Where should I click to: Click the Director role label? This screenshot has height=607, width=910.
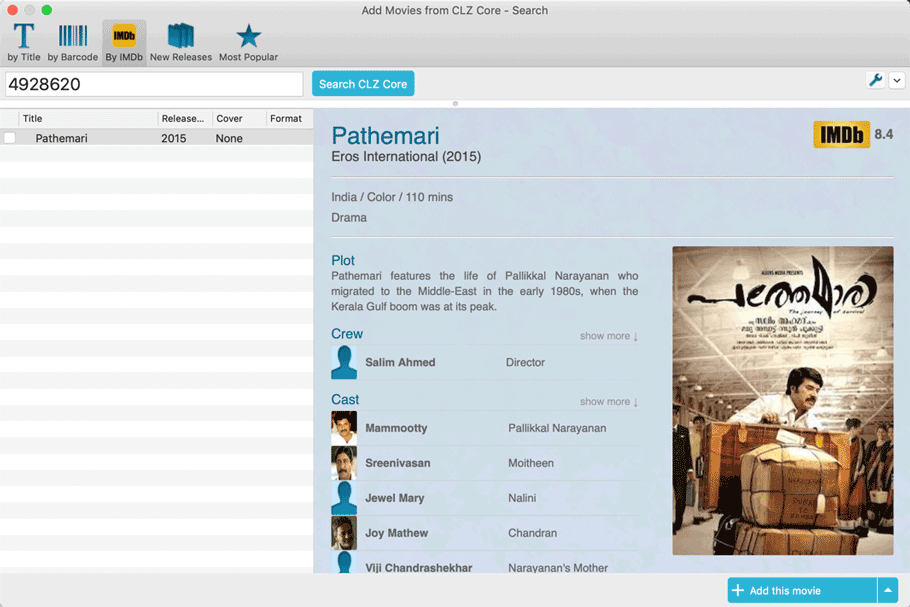[x=525, y=362]
